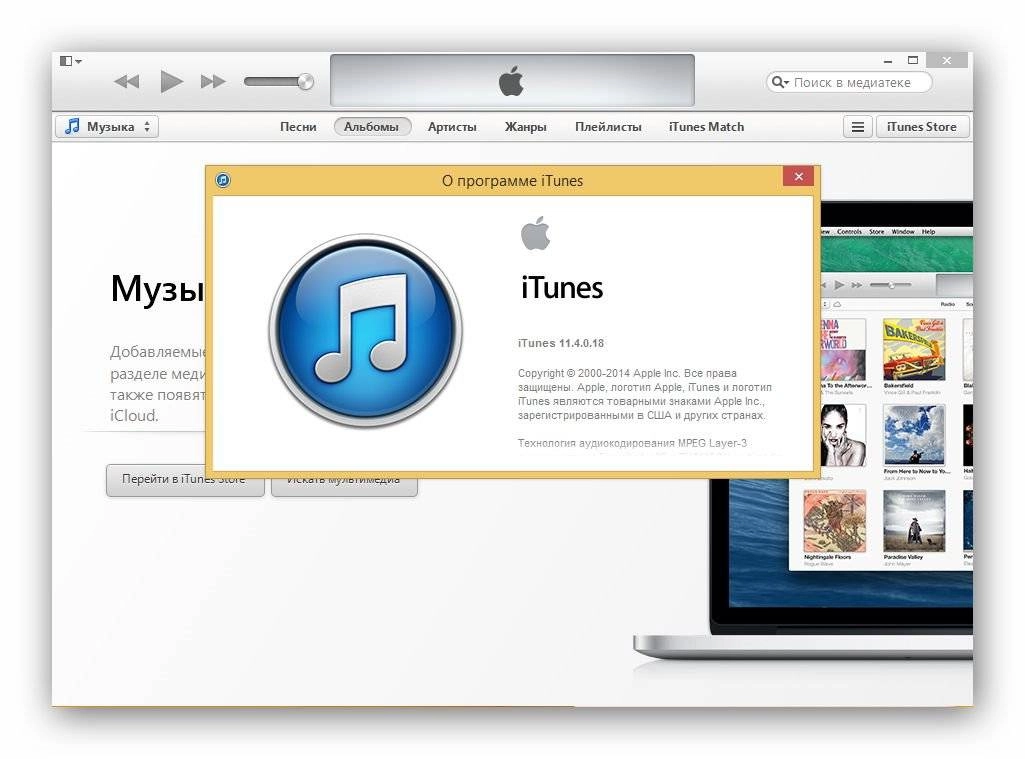
Task: Adjust the volume slider knob
Action: [x=305, y=82]
